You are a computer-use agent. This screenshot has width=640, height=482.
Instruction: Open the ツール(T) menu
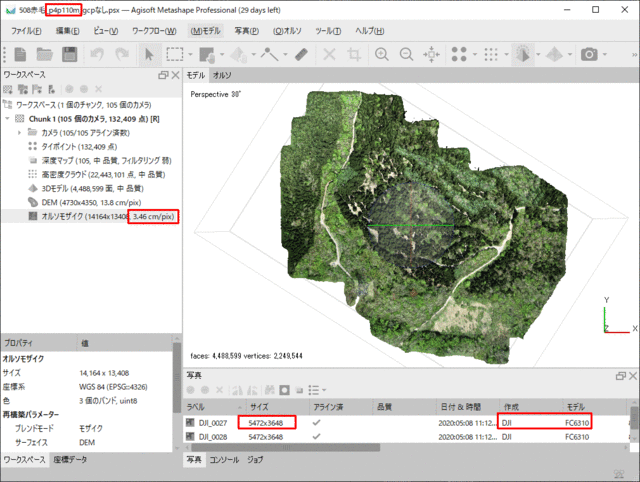click(328, 31)
